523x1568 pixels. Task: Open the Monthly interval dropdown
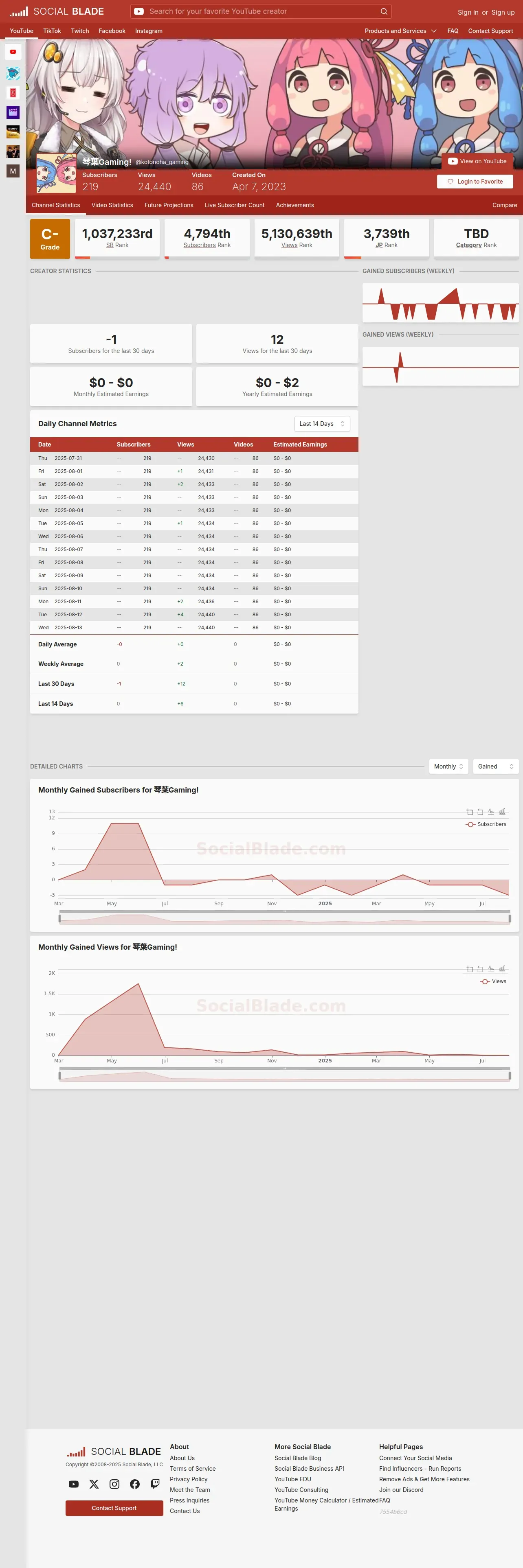[449, 766]
